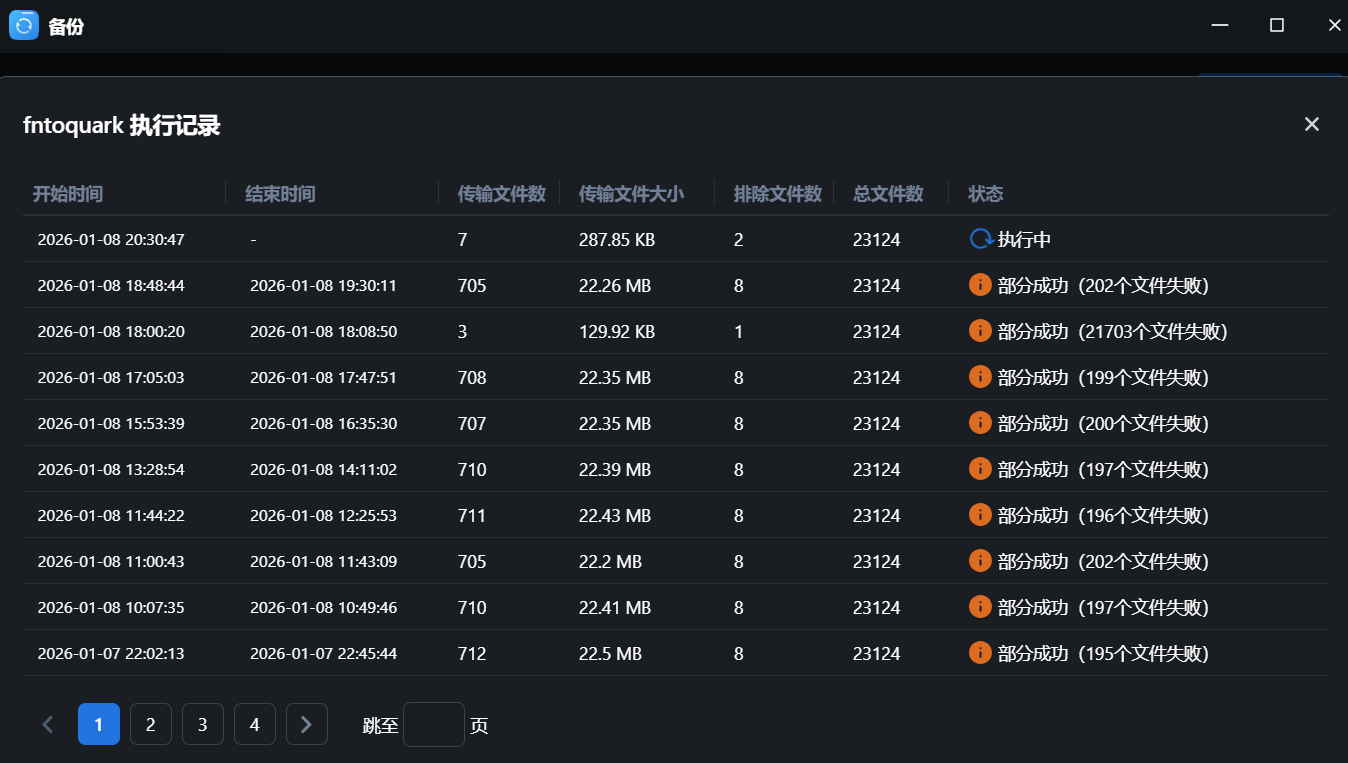The width and height of the screenshot is (1348, 763).
Task: Select the next page arrow
Action: point(307,724)
